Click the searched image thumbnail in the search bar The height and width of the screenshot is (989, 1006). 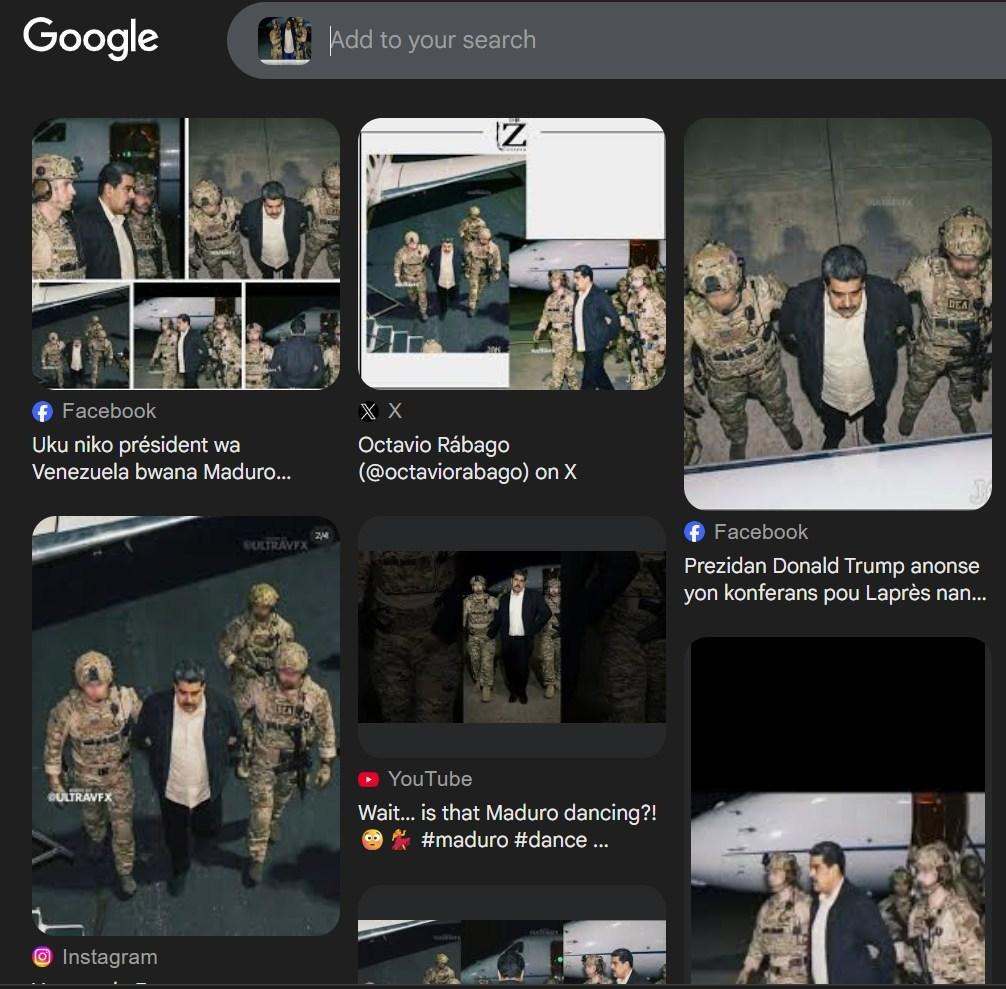coord(285,41)
